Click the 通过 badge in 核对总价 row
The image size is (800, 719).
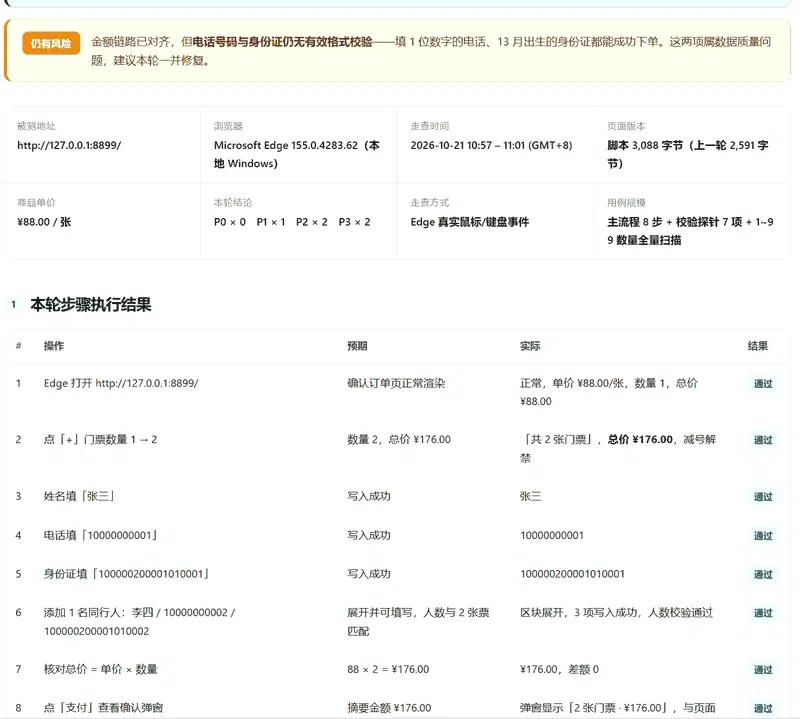763,670
